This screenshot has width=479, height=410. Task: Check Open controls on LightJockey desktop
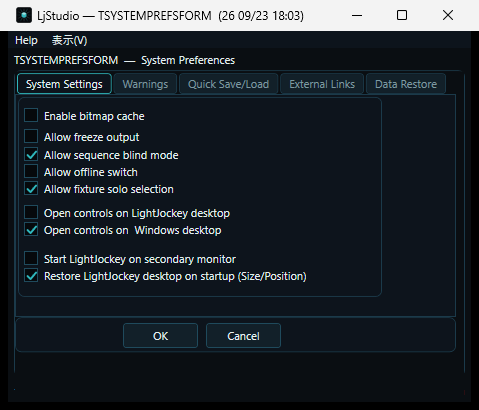point(31,212)
